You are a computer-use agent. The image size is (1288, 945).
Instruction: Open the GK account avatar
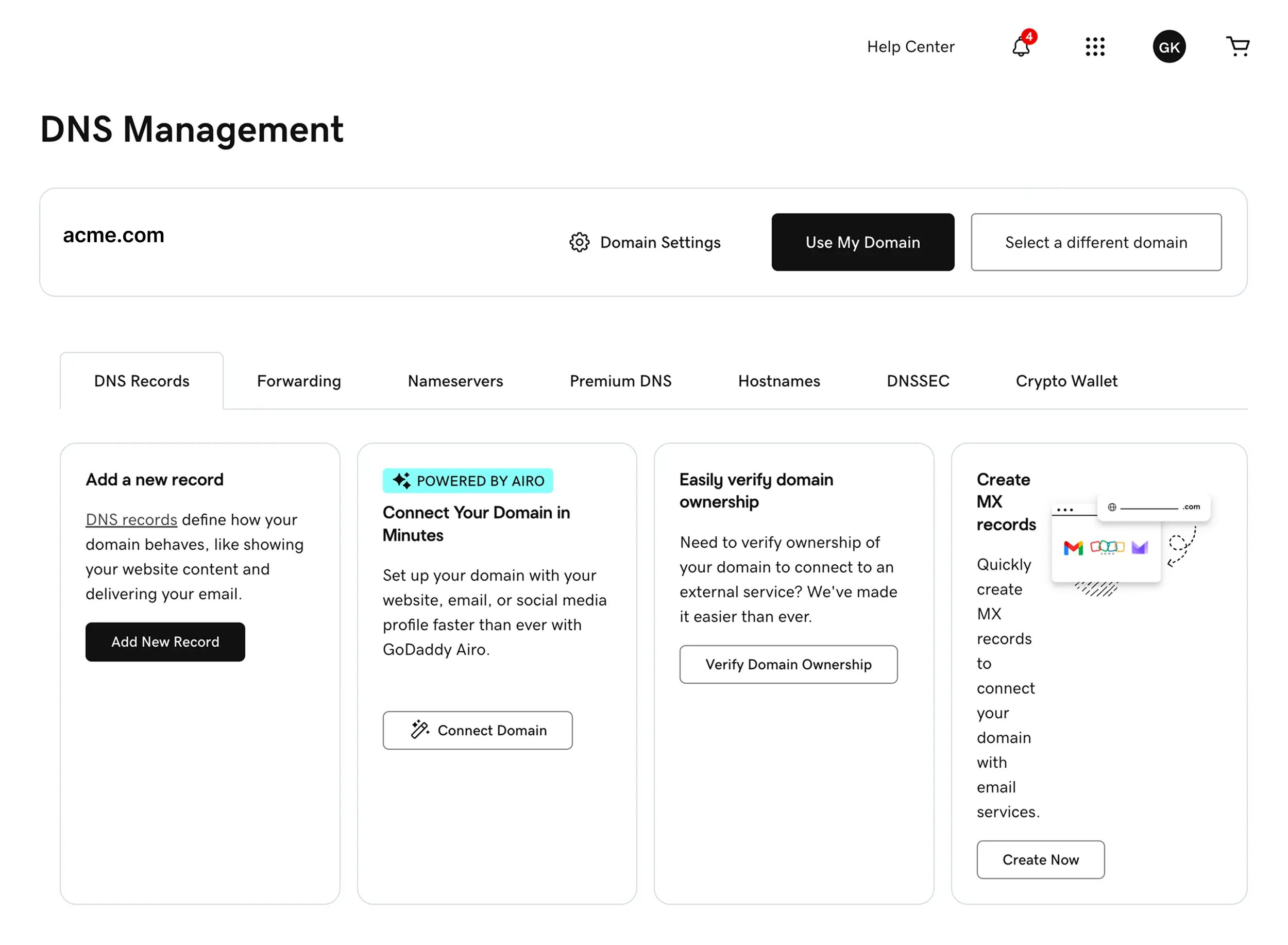coord(1168,47)
